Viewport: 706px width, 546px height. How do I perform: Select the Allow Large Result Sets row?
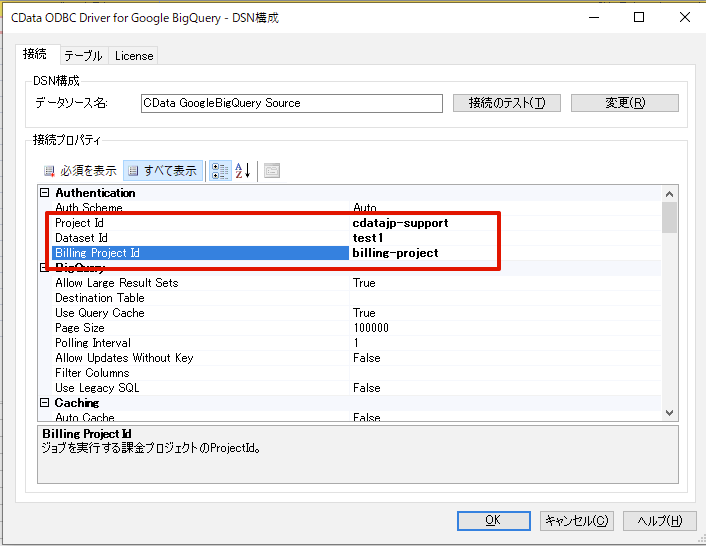pyautogui.click(x=356, y=283)
